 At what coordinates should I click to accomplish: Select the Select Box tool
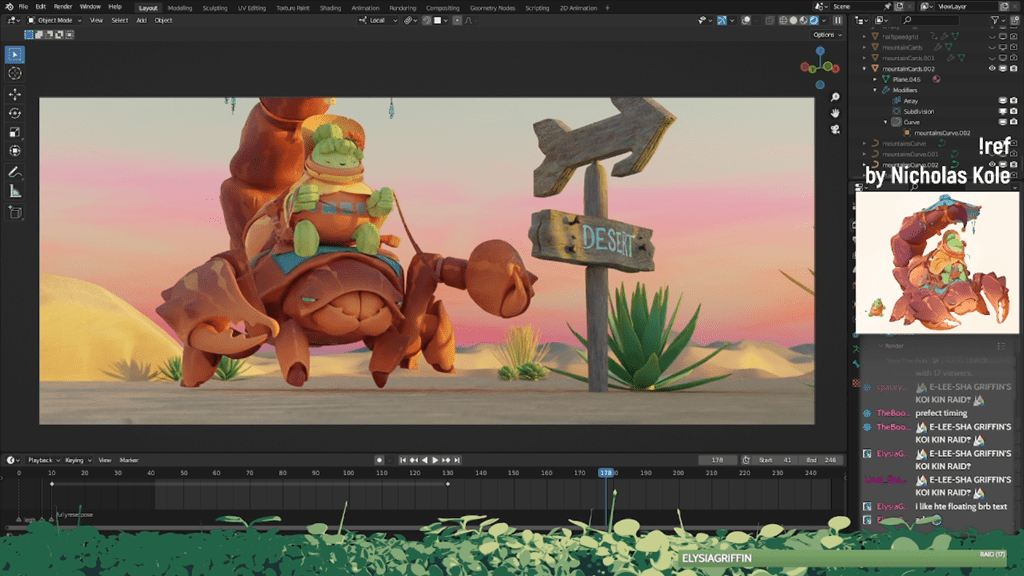(x=15, y=55)
